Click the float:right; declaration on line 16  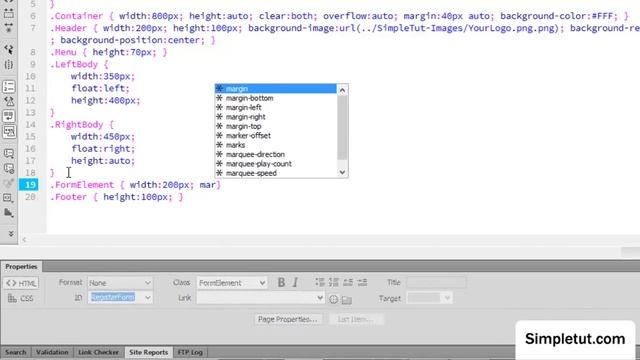click(103, 149)
